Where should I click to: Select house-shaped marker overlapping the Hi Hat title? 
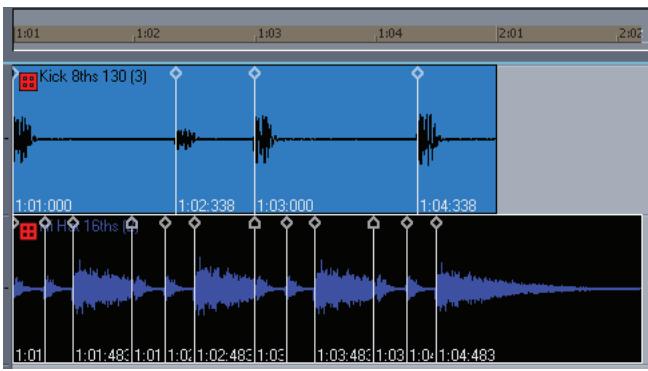132,223
